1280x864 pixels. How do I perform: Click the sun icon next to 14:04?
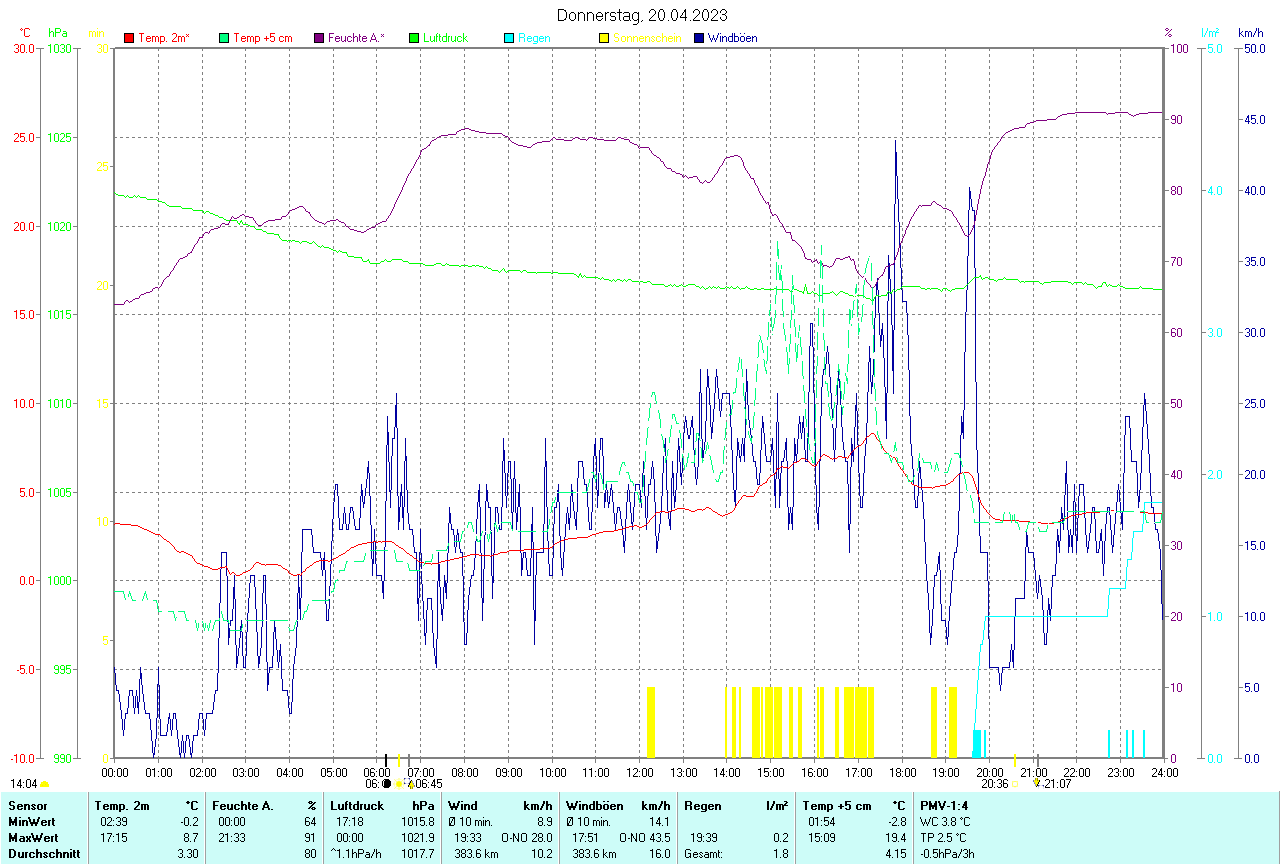click(x=44, y=785)
